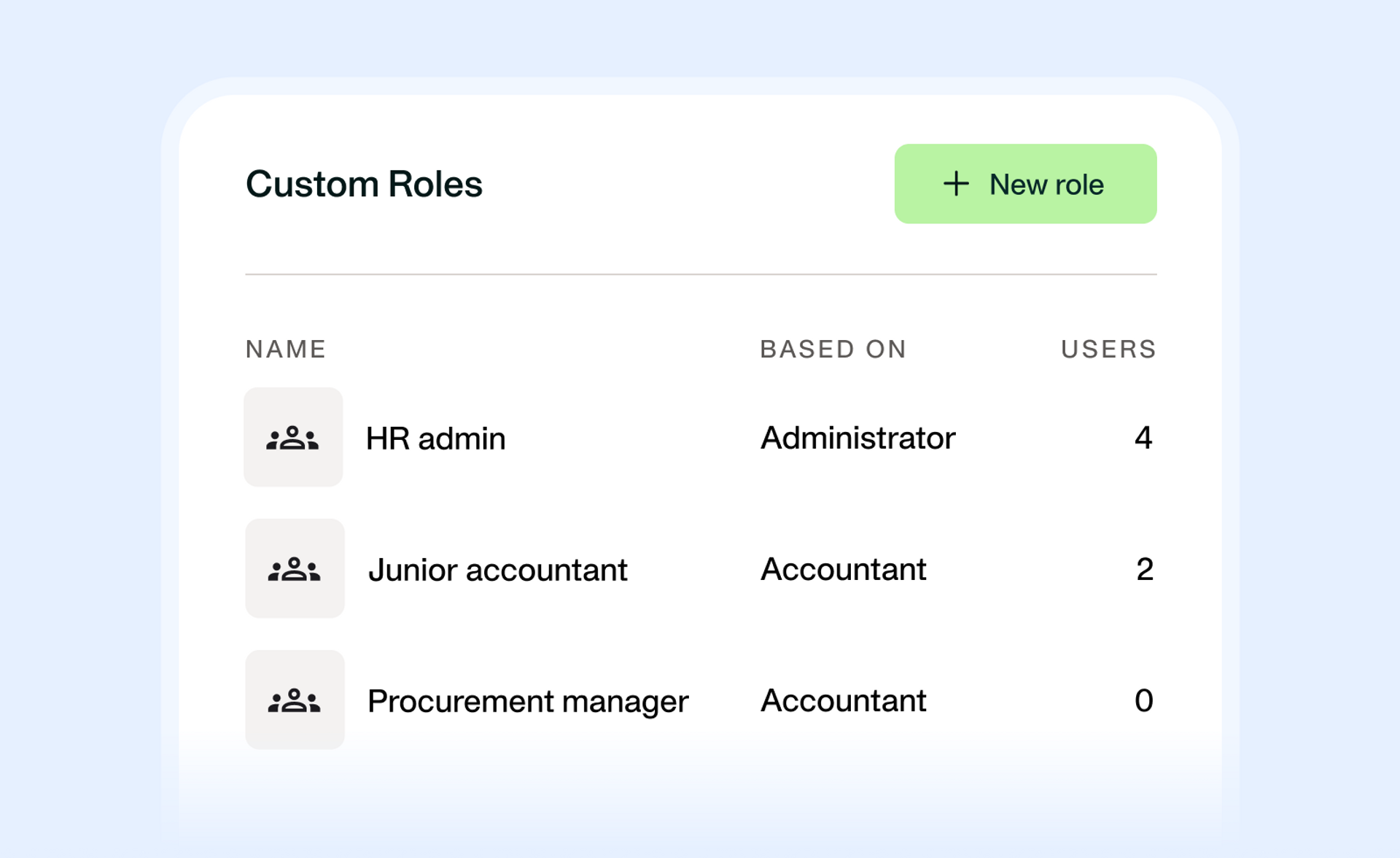Click user count 4 for HR admin

click(x=1143, y=438)
